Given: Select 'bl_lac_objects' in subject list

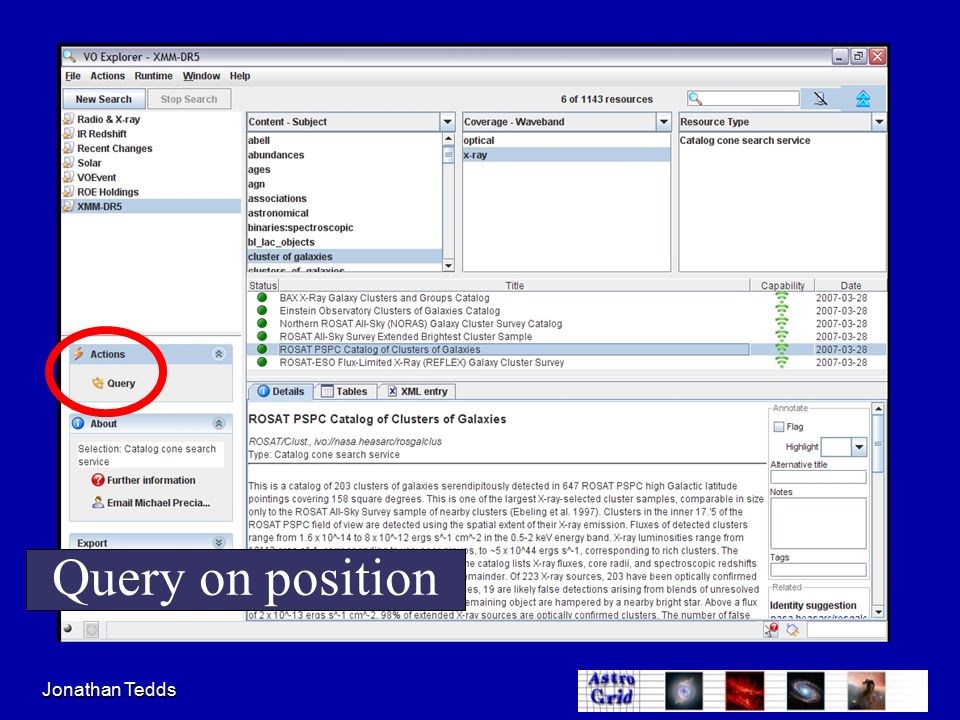Looking at the screenshot, I should [344, 242].
